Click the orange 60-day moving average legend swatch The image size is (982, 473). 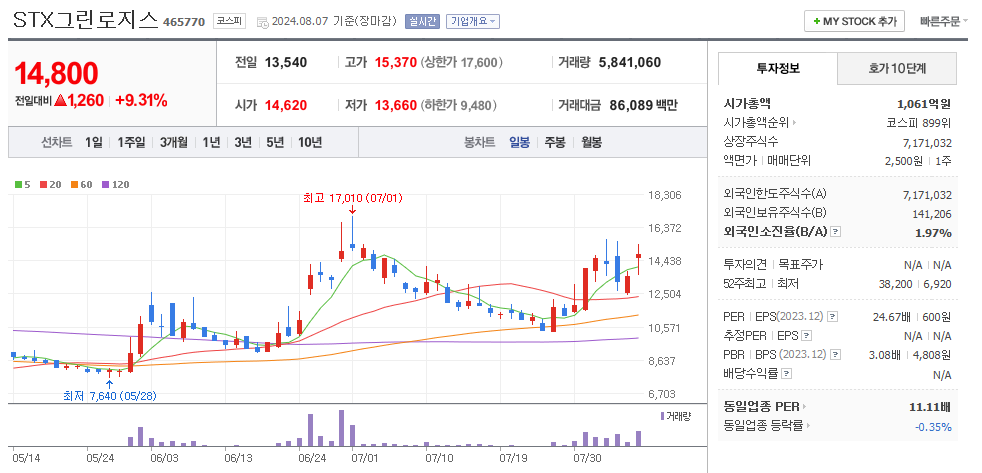(x=74, y=185)
